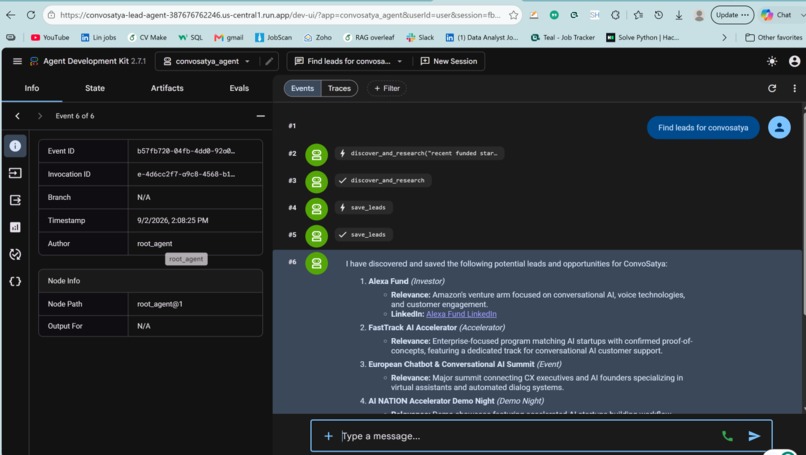
Task: Open the sync-check icon in event sidebar
Action: point(15,254)
